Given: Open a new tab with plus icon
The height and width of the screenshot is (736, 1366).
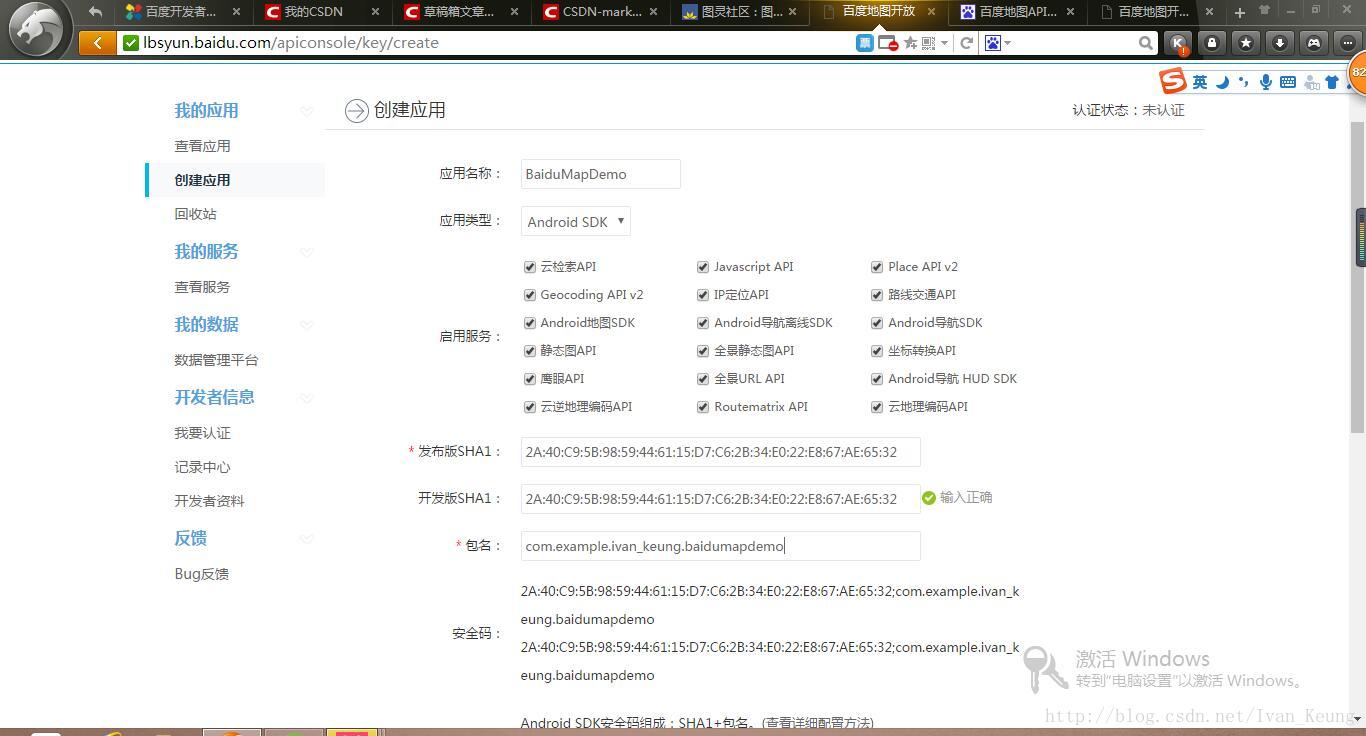Looking at the screenshot, I should (x=1240, y=12).
